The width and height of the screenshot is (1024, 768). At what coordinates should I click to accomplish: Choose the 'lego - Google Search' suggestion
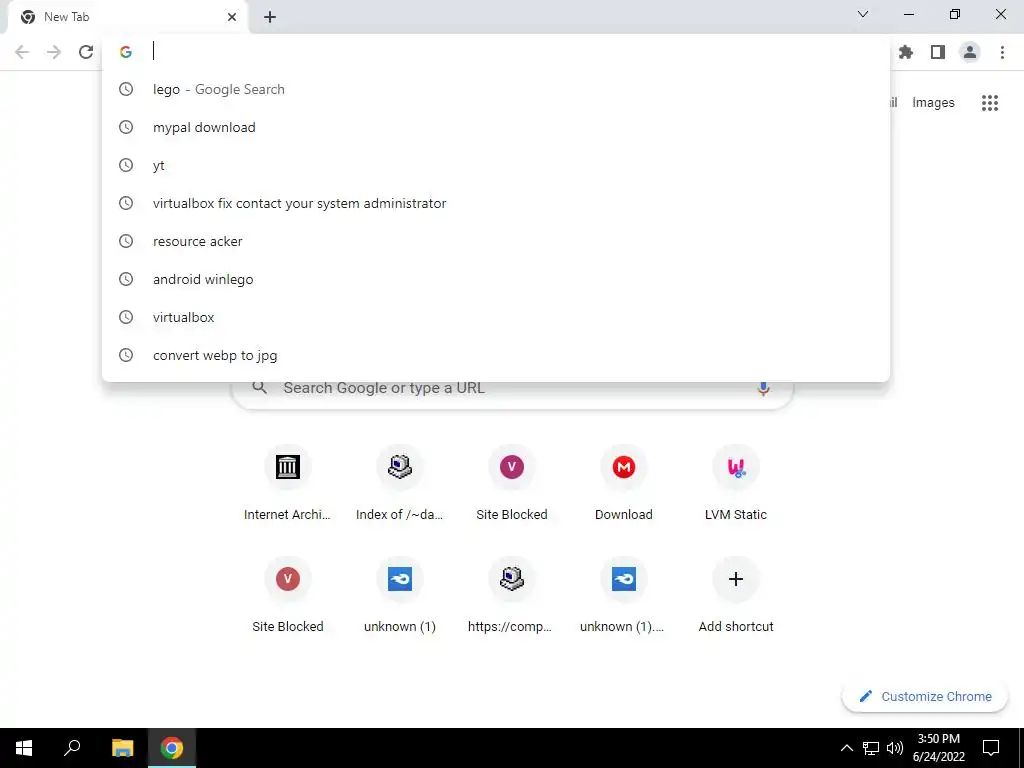pos(496,89)
